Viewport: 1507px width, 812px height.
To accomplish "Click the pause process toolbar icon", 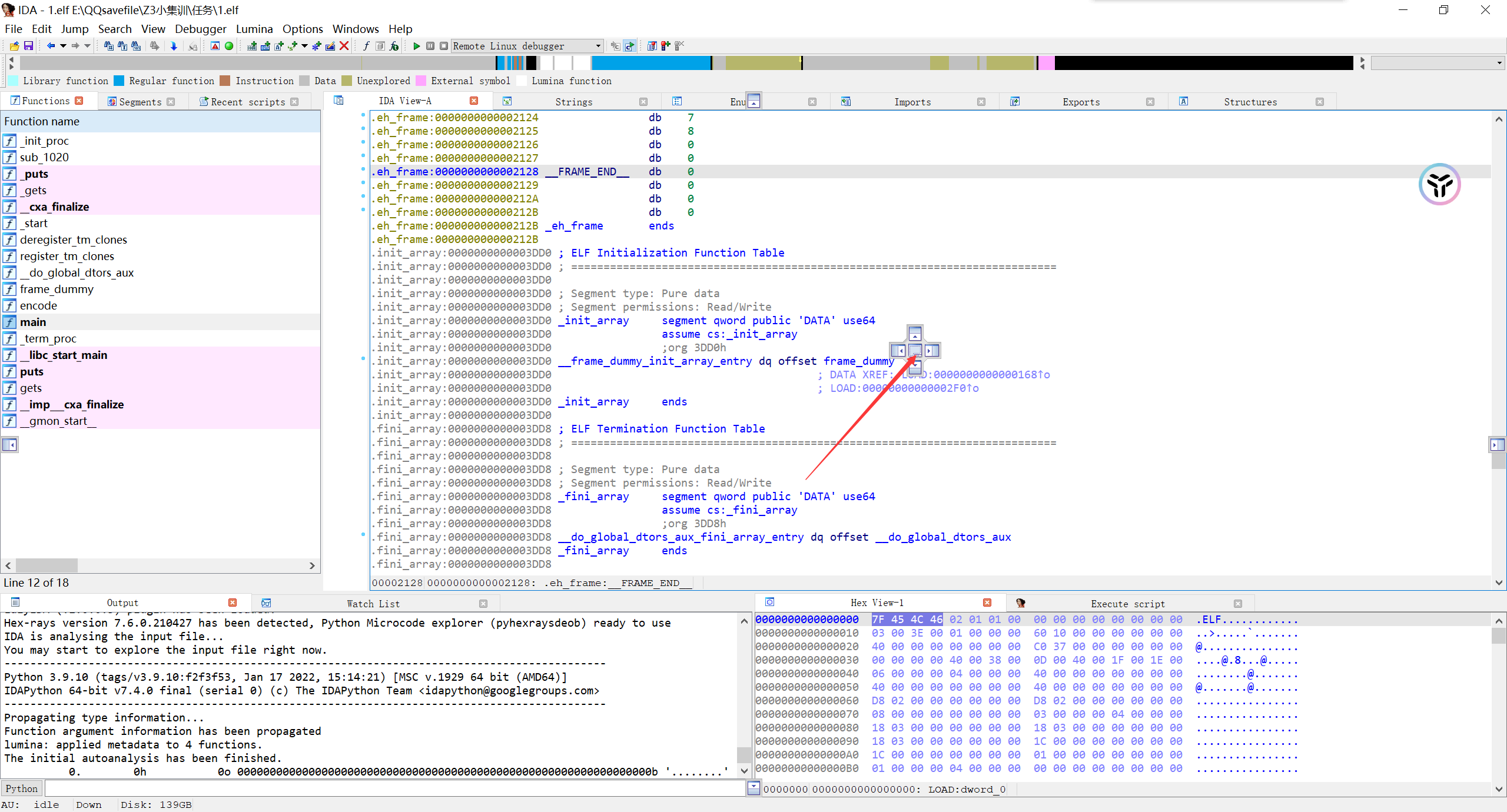I will [x=430, y=46].
